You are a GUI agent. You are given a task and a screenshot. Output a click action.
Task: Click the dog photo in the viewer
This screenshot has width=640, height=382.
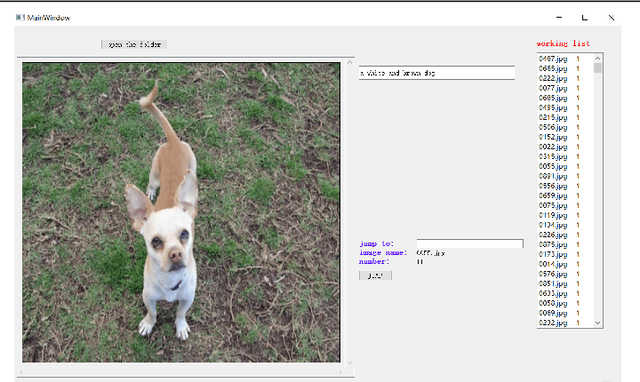[x=181, y=212]
